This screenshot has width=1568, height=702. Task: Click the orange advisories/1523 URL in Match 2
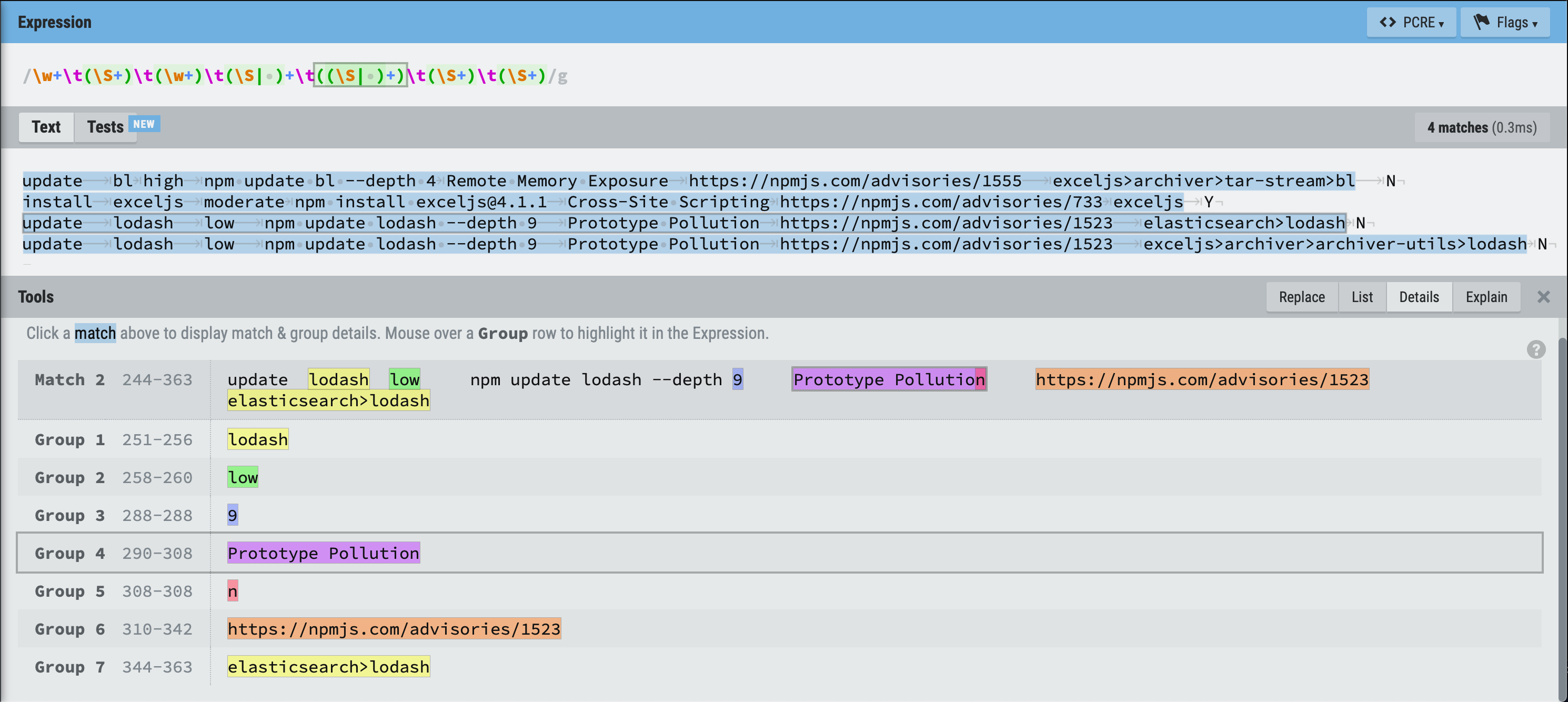pos(1202,380)
